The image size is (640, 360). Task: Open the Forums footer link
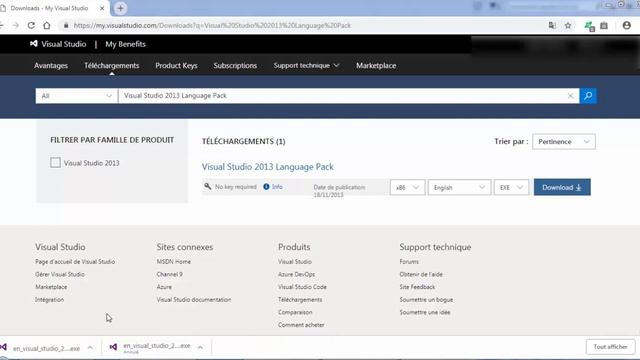coord(409,262)
